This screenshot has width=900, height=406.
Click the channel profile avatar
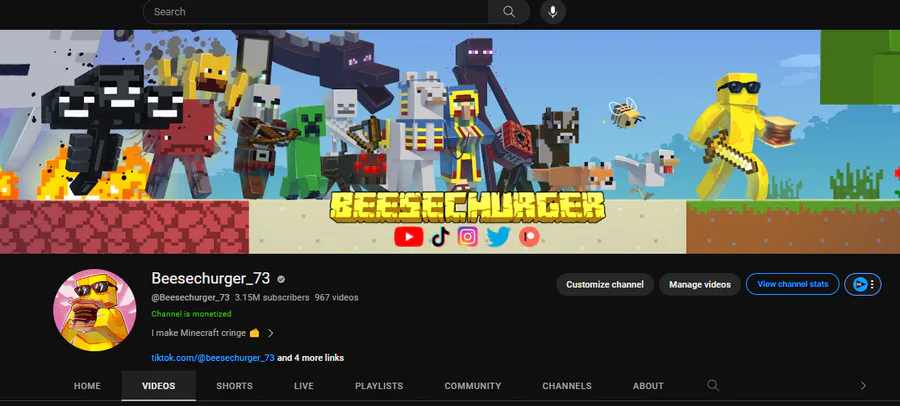[95, 310]
